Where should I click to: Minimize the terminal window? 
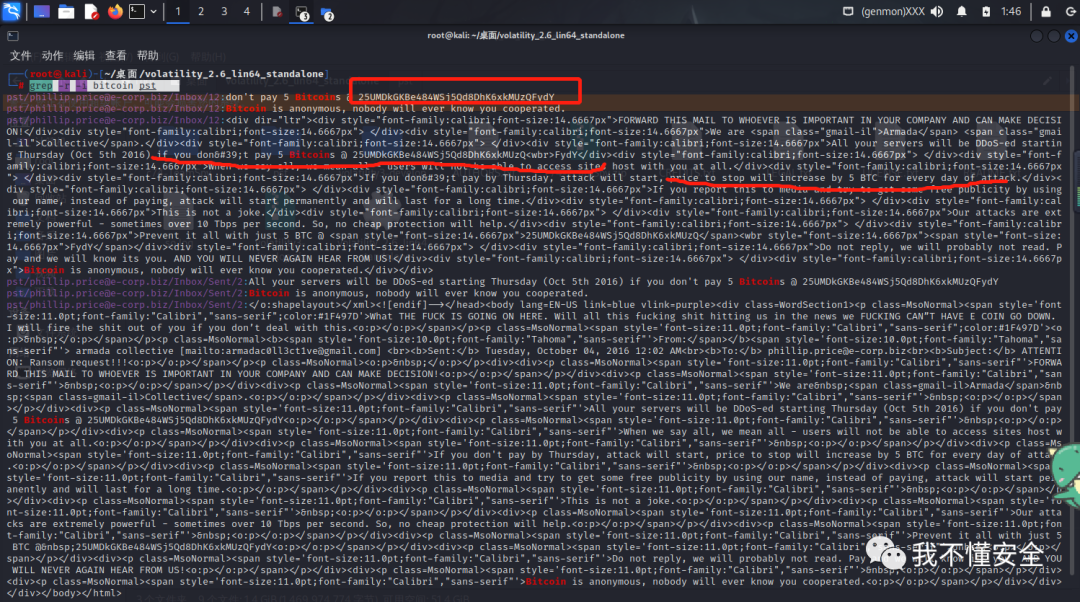click(x=1036, y=36)
